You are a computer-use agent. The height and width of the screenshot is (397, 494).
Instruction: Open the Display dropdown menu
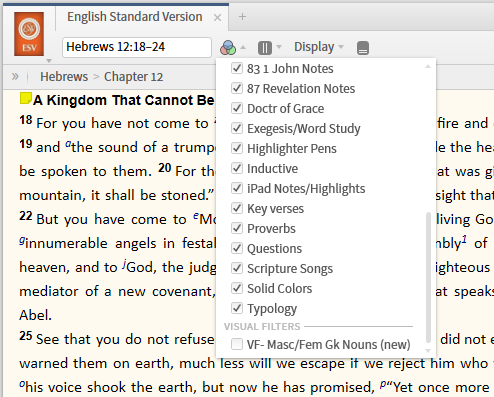[x=319, y=47]
